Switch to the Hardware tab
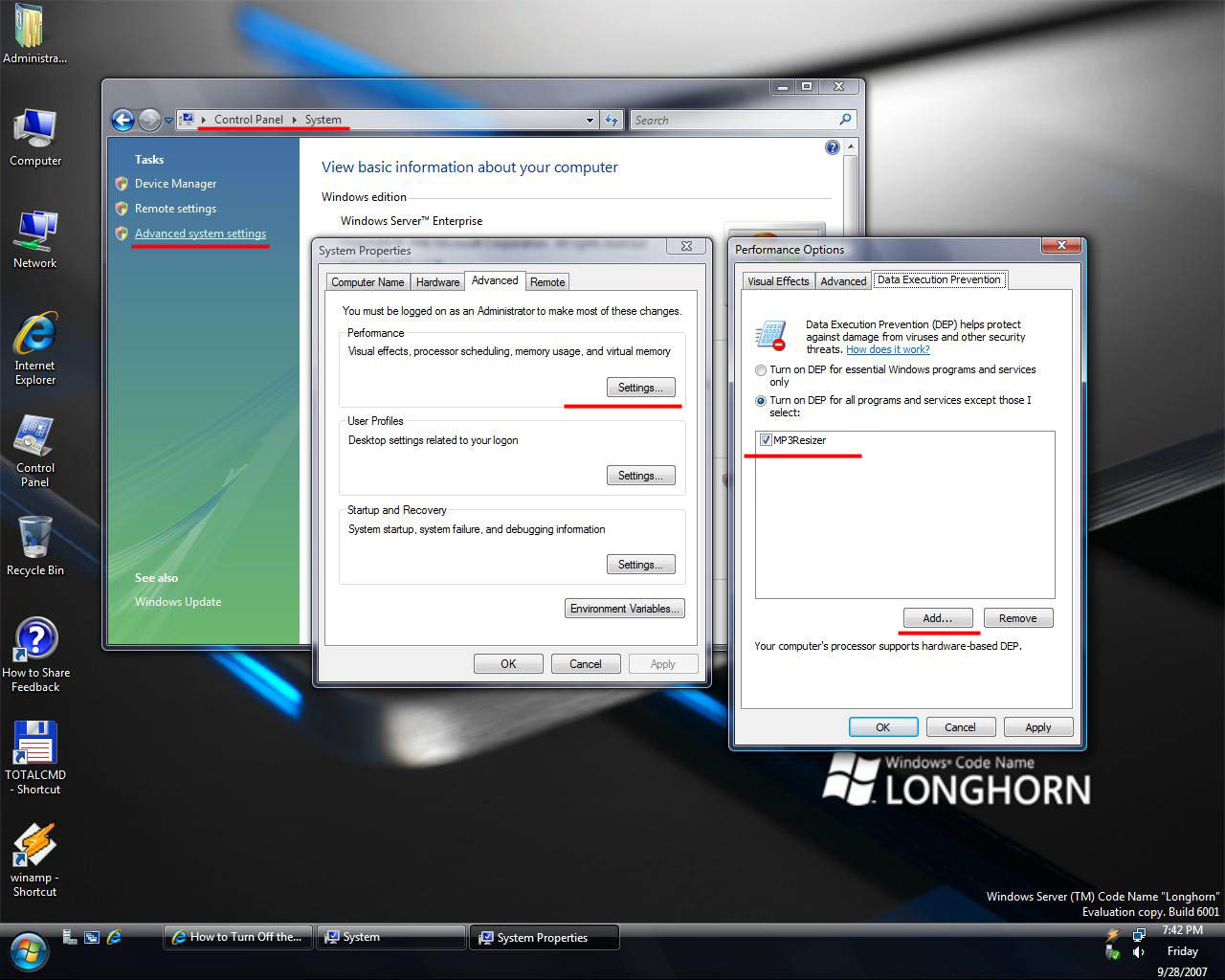The width and height of the screenshot is (1225, 980). tap(437, 282)
